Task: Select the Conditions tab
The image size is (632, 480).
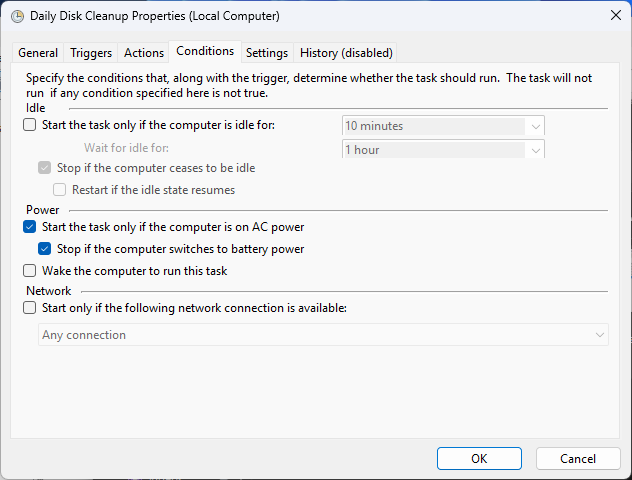Action: coord(205,51)
